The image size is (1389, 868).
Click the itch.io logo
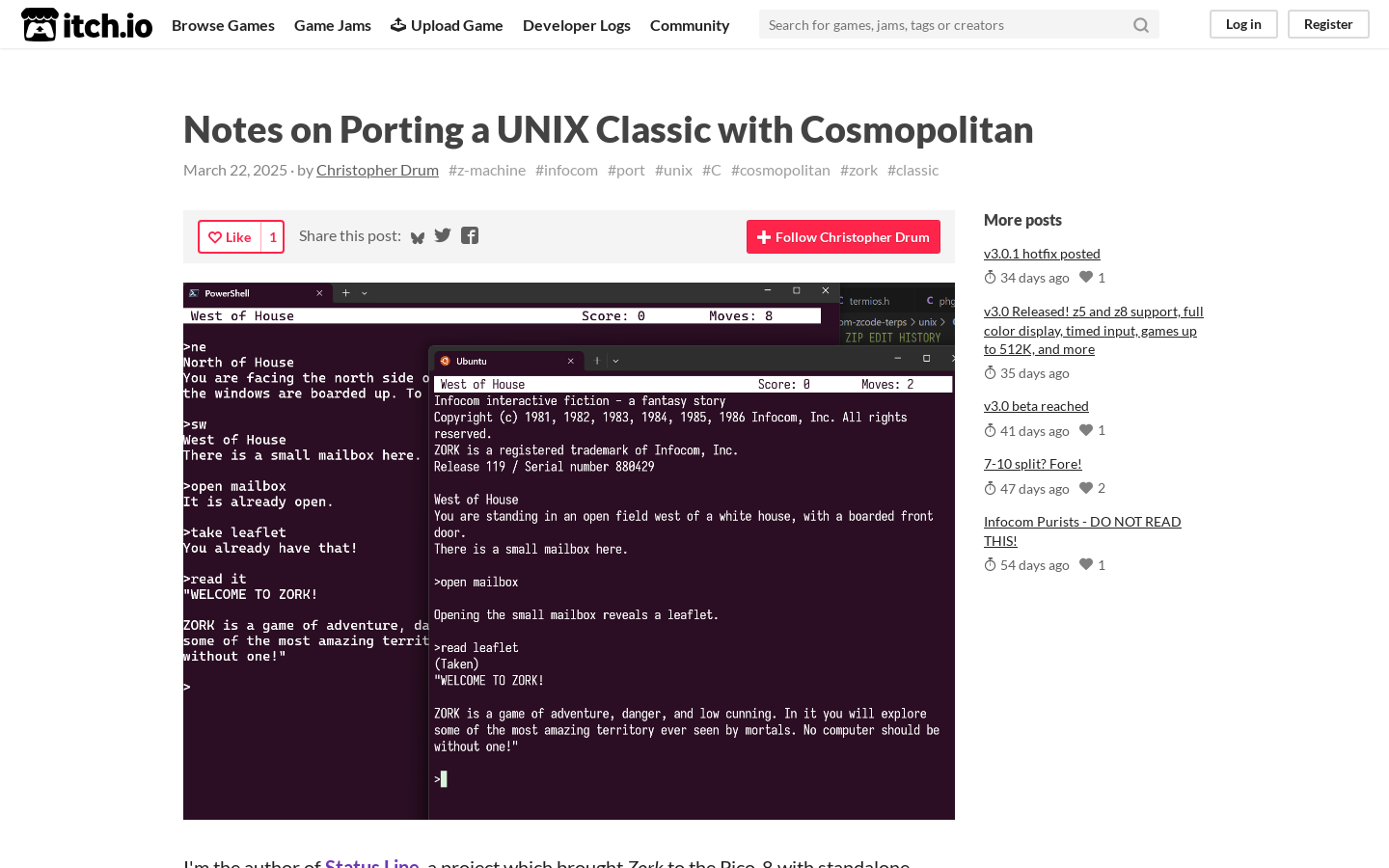pyautogui.click(x=87, y=25)
